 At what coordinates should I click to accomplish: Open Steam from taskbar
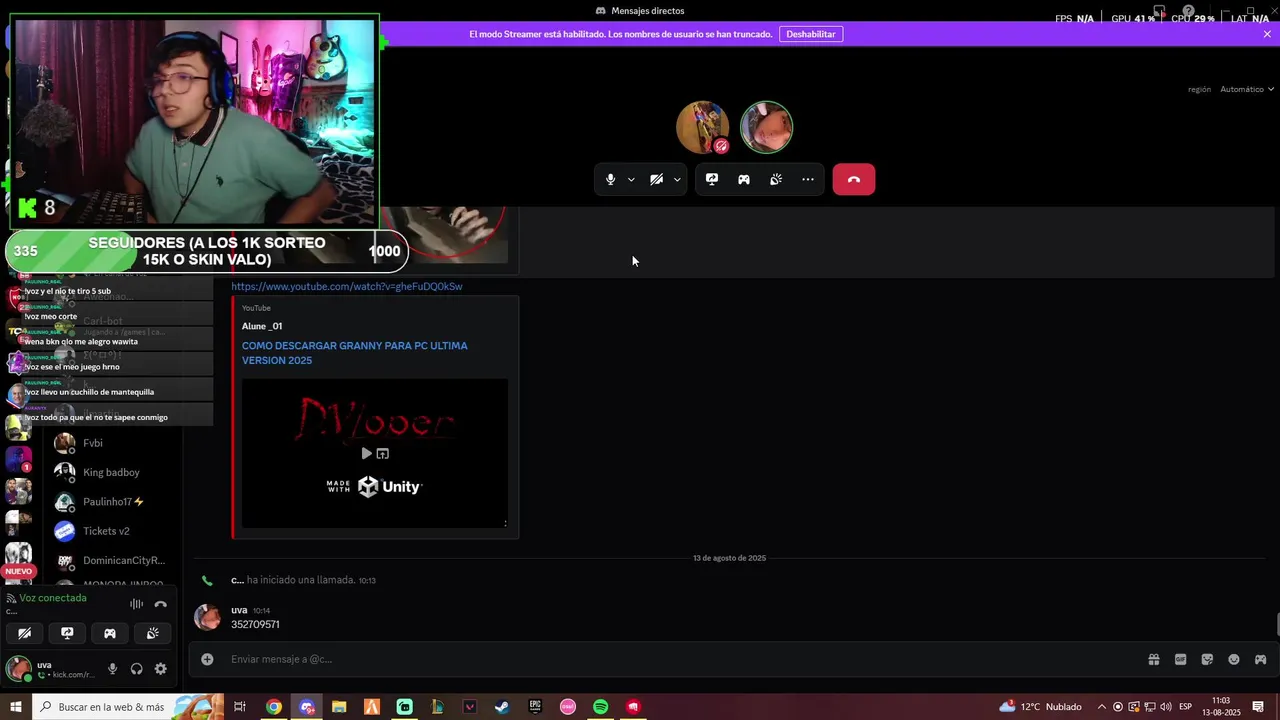(x=502, y=707)
